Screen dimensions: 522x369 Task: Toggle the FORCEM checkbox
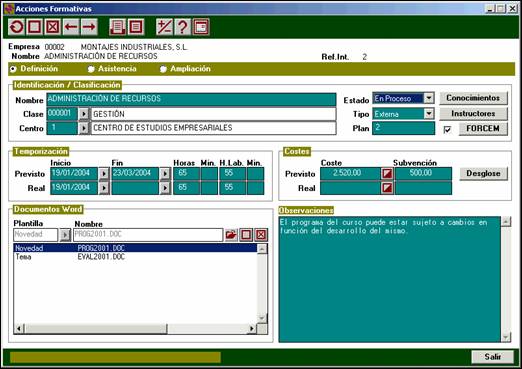coord(447,129)
